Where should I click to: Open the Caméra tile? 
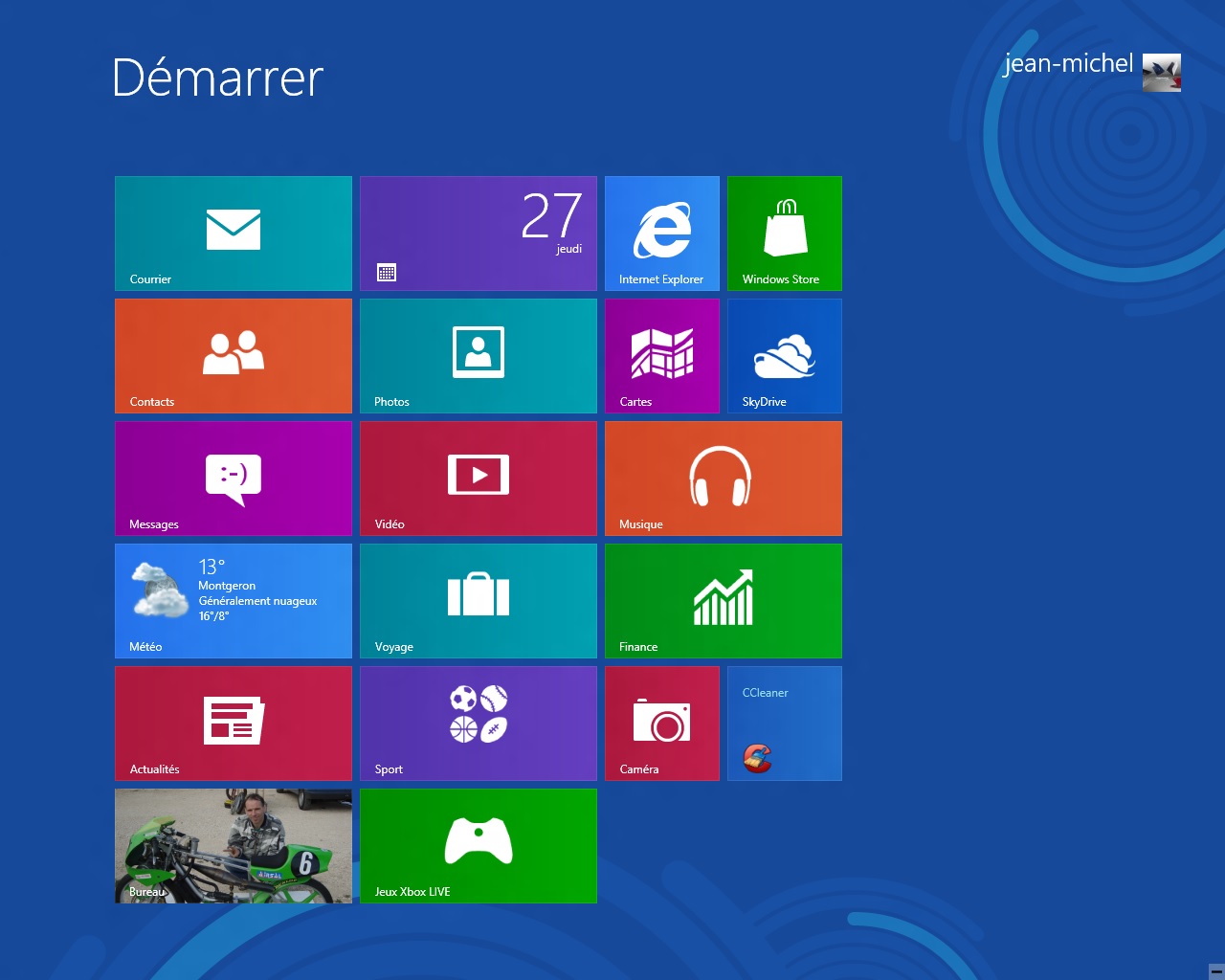click(x=662, y=724)
